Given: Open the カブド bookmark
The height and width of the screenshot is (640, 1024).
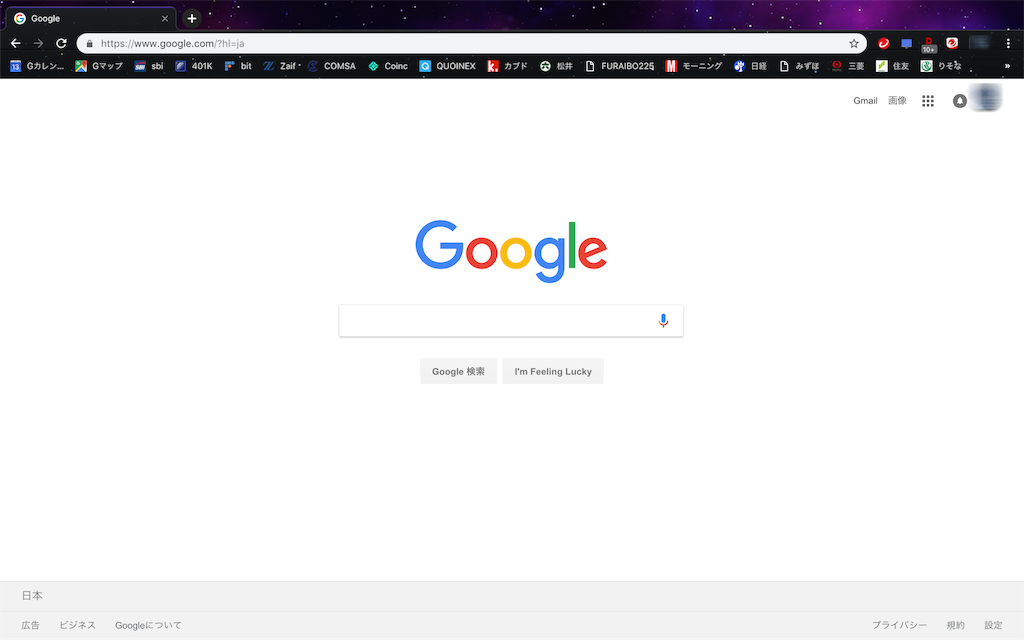Looking at the screenshot, I should coord(507,66).
